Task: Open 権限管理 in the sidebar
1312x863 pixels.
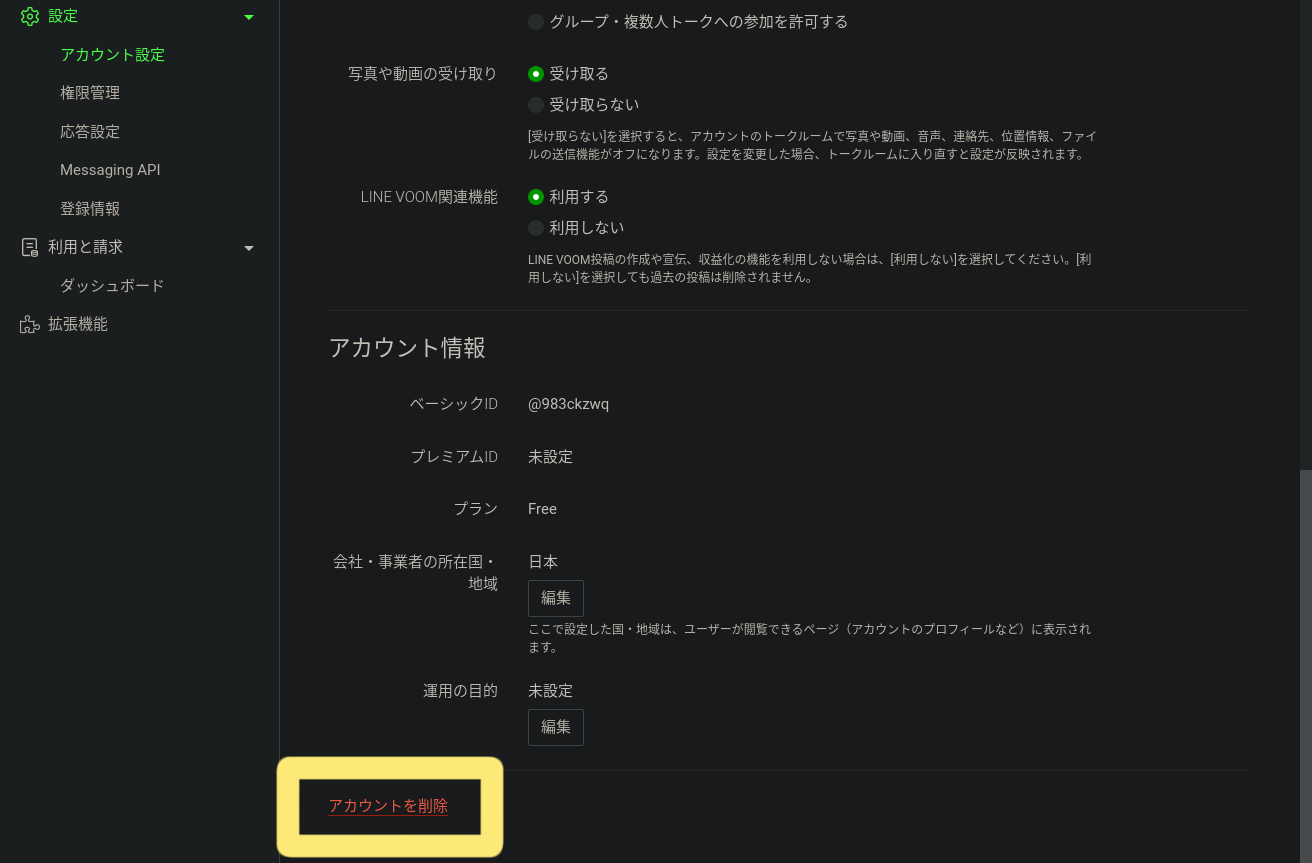Action: point(89,92)
